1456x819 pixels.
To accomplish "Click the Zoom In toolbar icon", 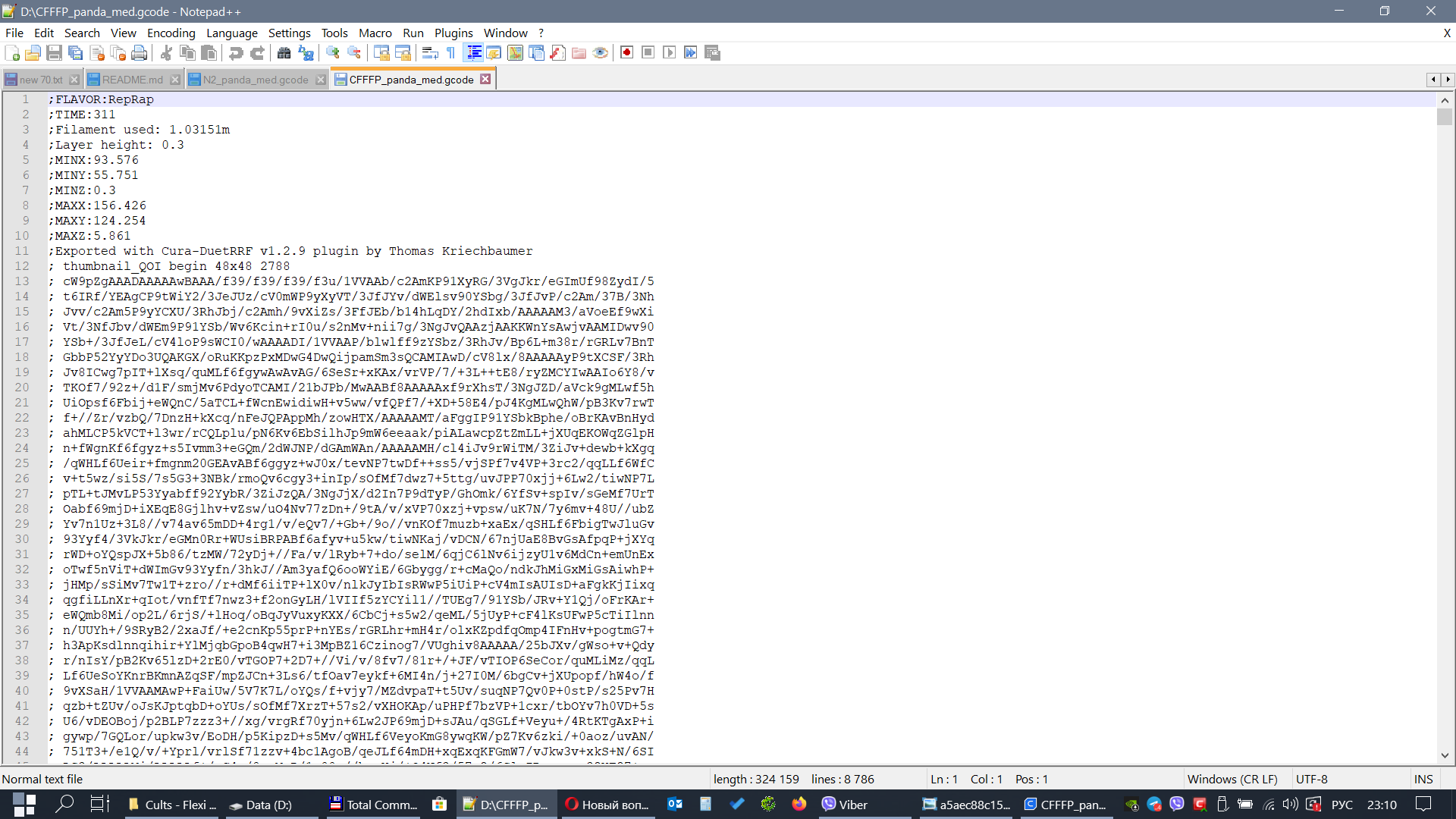I will pos(332,53).
